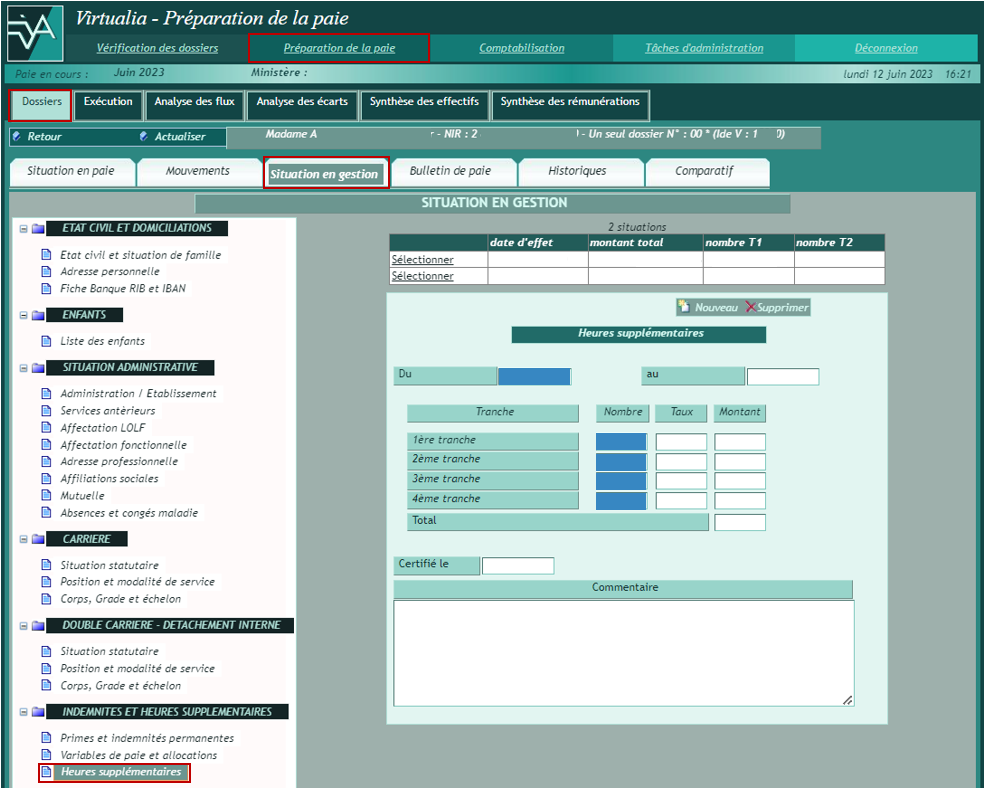This screenshot has height=790, width=984.
Task: Switch to the Bulletin de paie tab
Action: (x=450, y=171)
